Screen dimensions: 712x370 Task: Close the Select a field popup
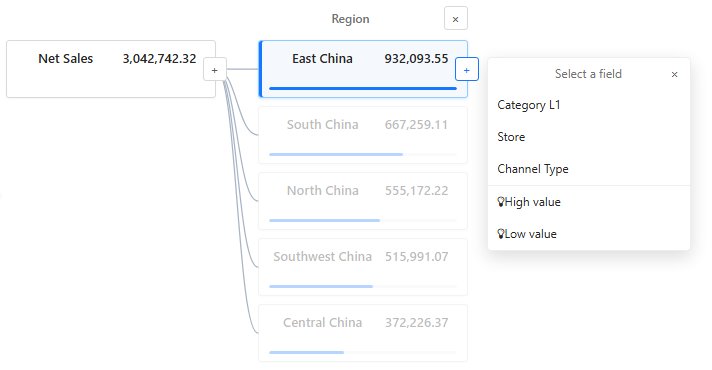coord(674,74)
